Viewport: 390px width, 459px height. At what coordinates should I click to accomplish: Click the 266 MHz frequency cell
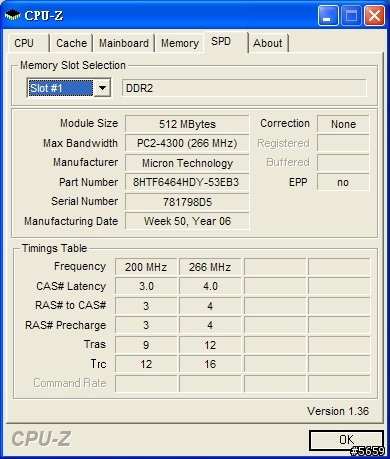point(210,267)
